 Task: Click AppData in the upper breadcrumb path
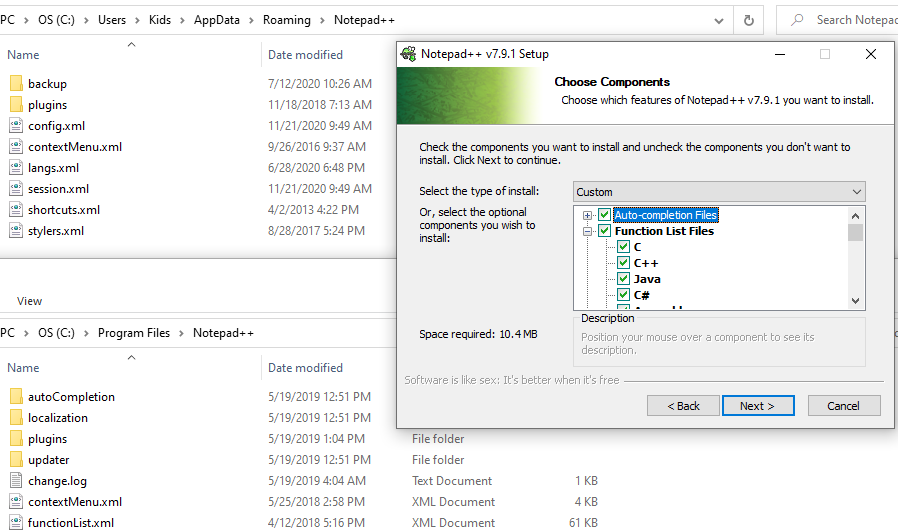[216, 20]
